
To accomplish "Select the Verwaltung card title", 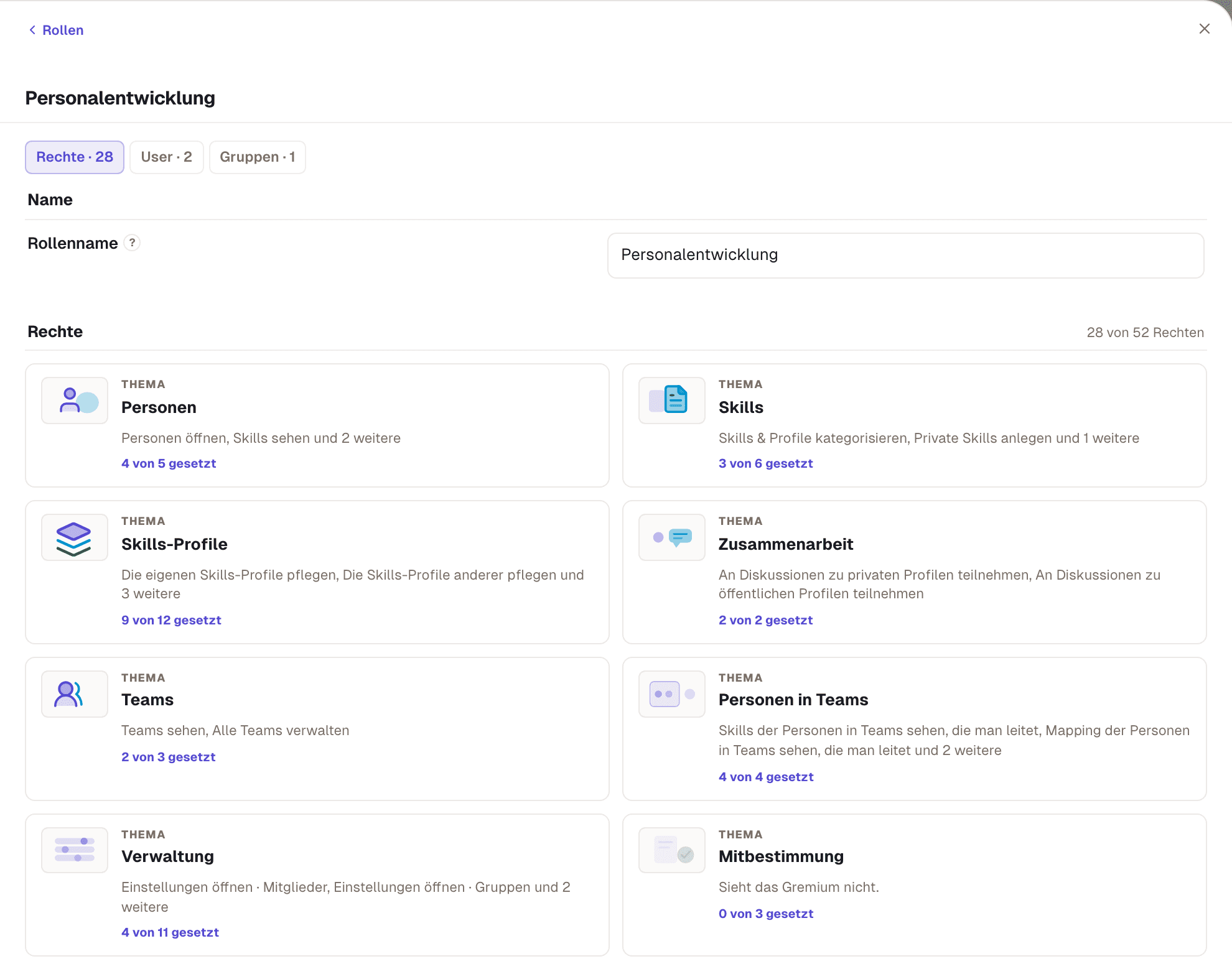I will [x=167, y=856].
